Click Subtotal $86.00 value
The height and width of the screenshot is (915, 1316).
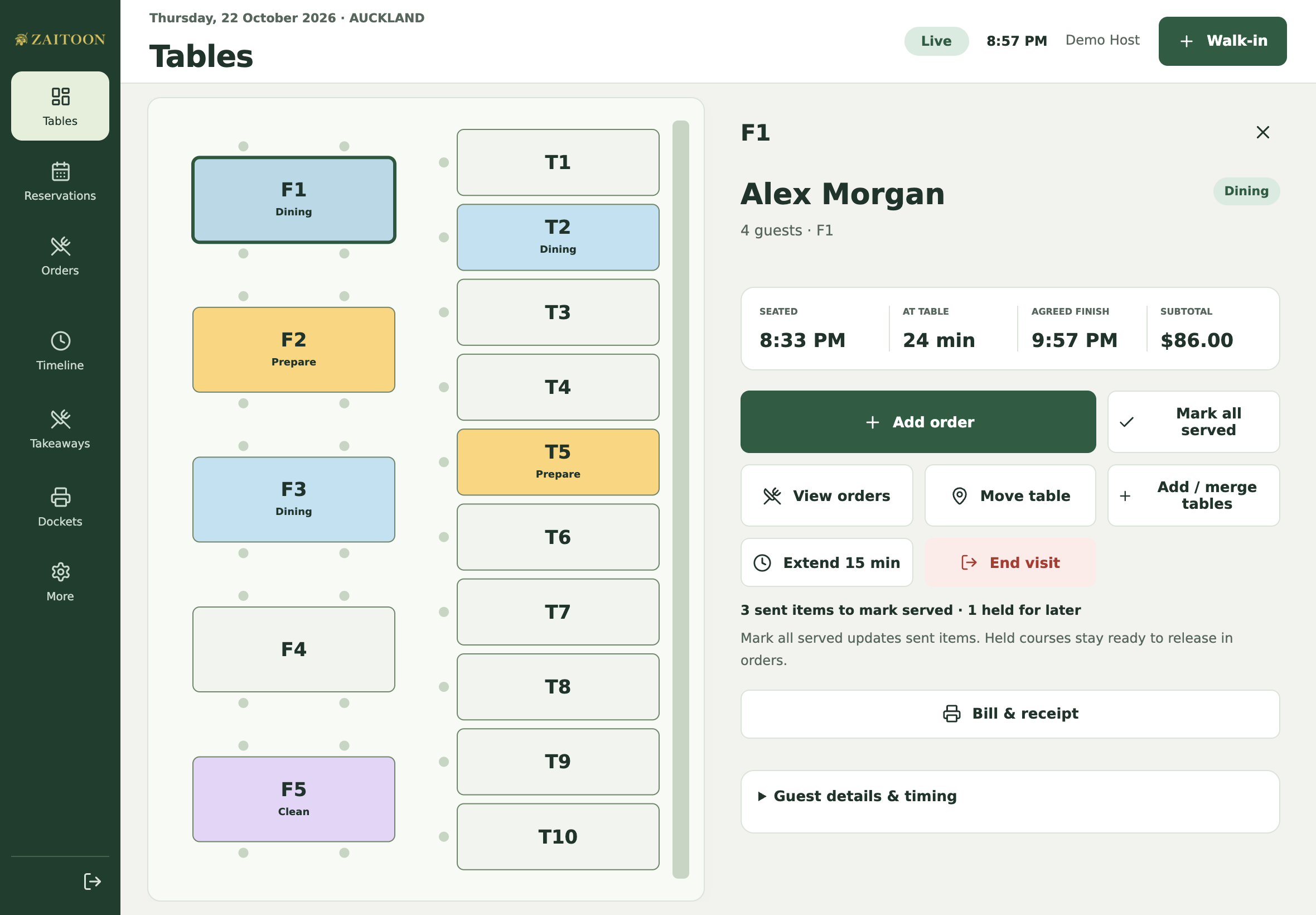coord(1196,340)
